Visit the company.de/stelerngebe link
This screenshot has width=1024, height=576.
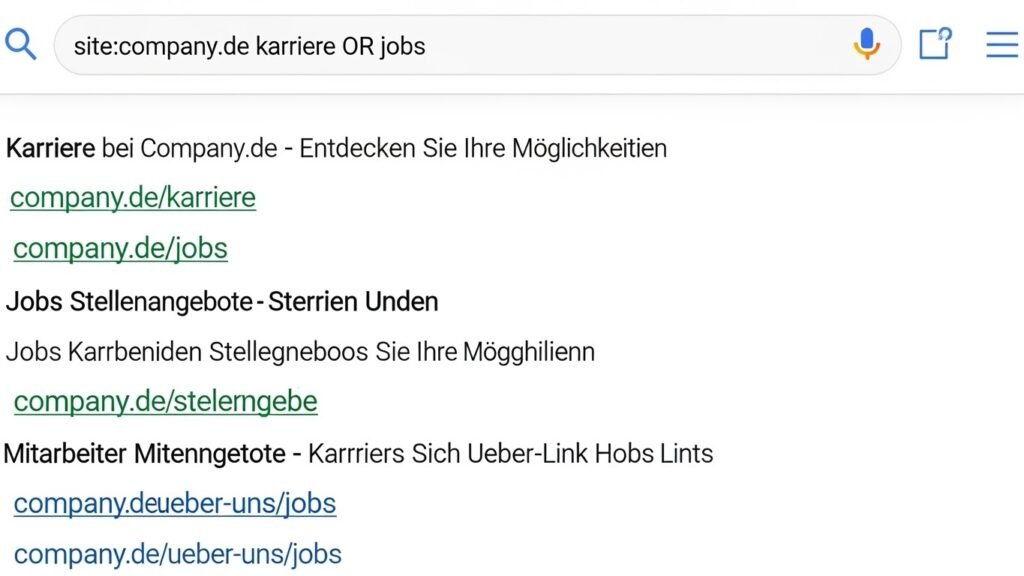(166, 401)
